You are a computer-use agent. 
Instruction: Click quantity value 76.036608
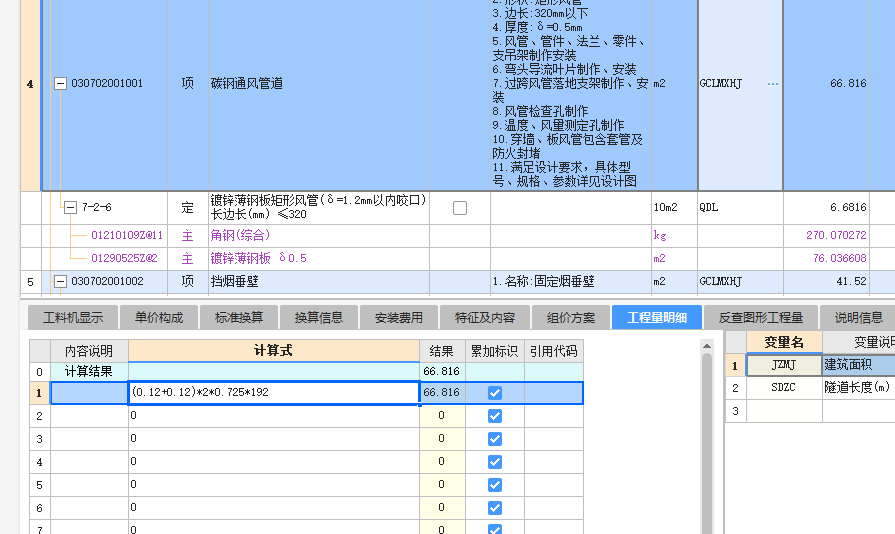click(840, 258)
